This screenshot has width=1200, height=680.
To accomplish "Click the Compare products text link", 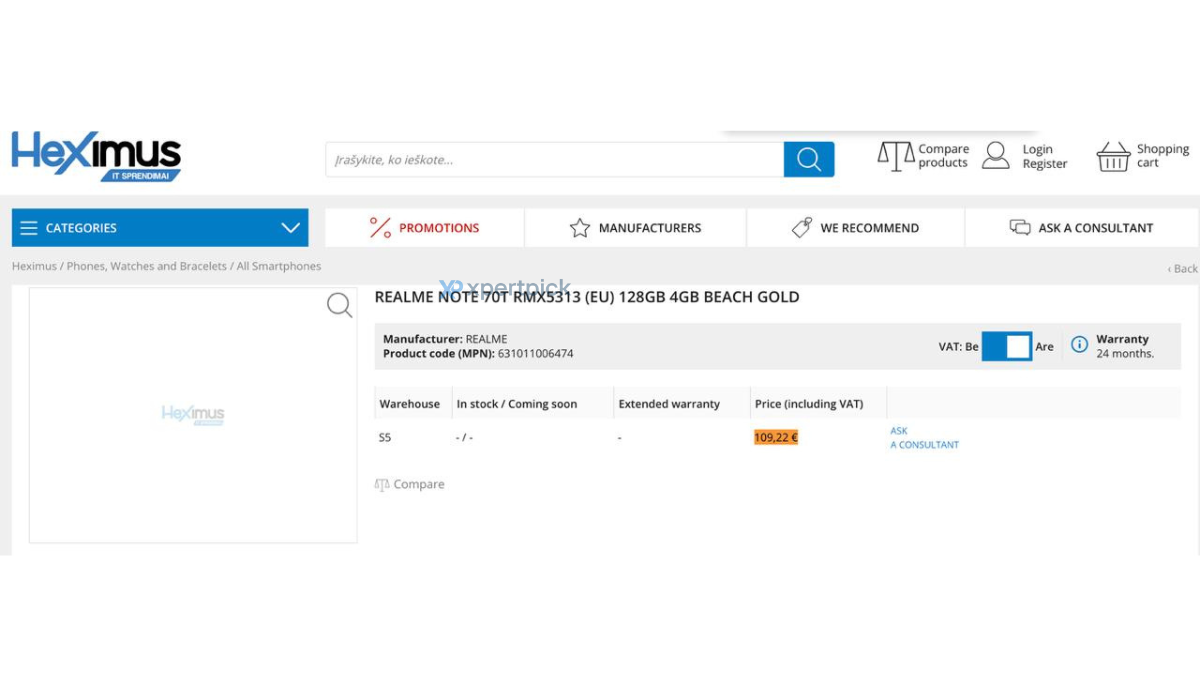I will click(944, 156).
